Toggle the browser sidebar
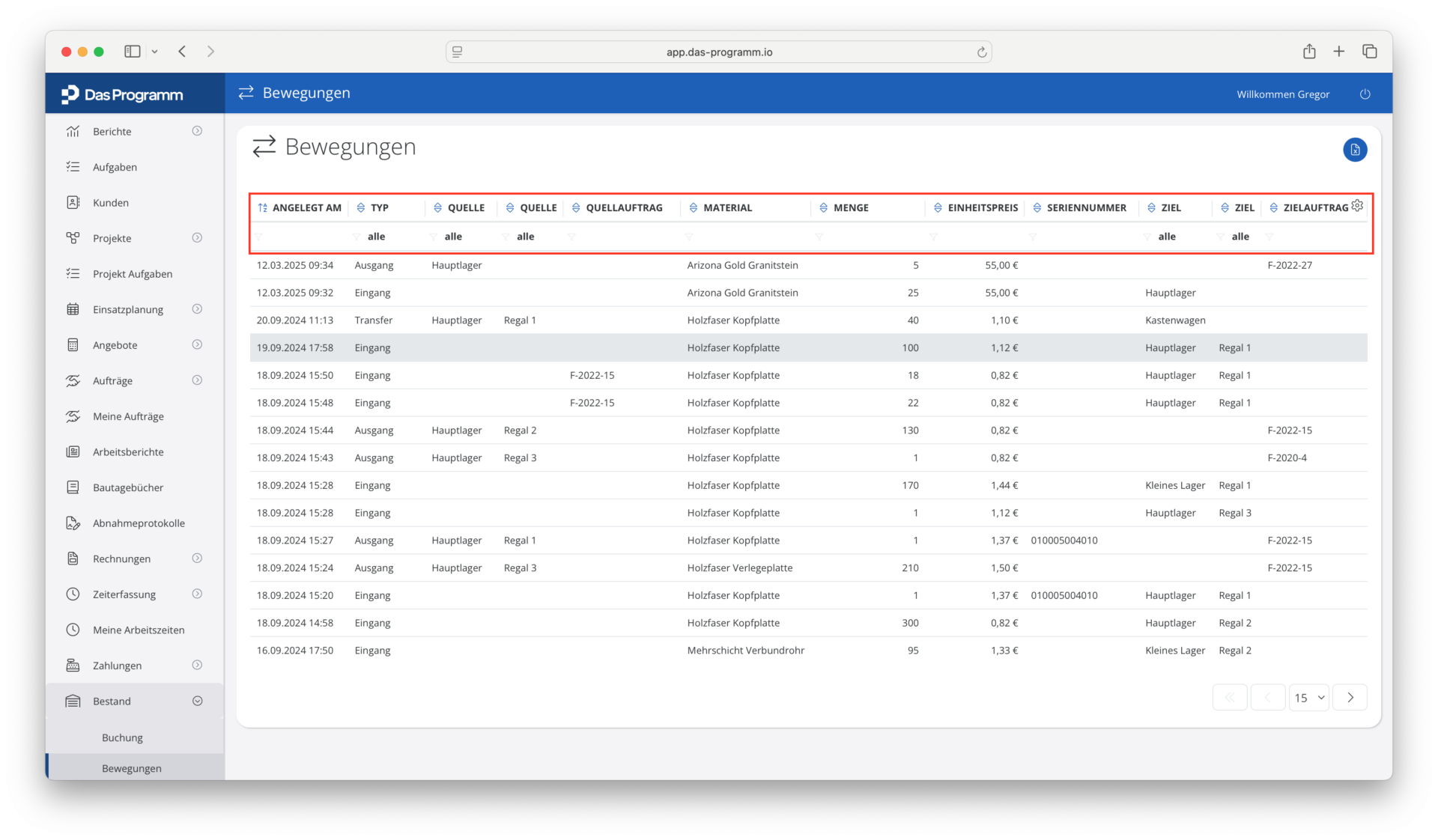 (133, 52)
